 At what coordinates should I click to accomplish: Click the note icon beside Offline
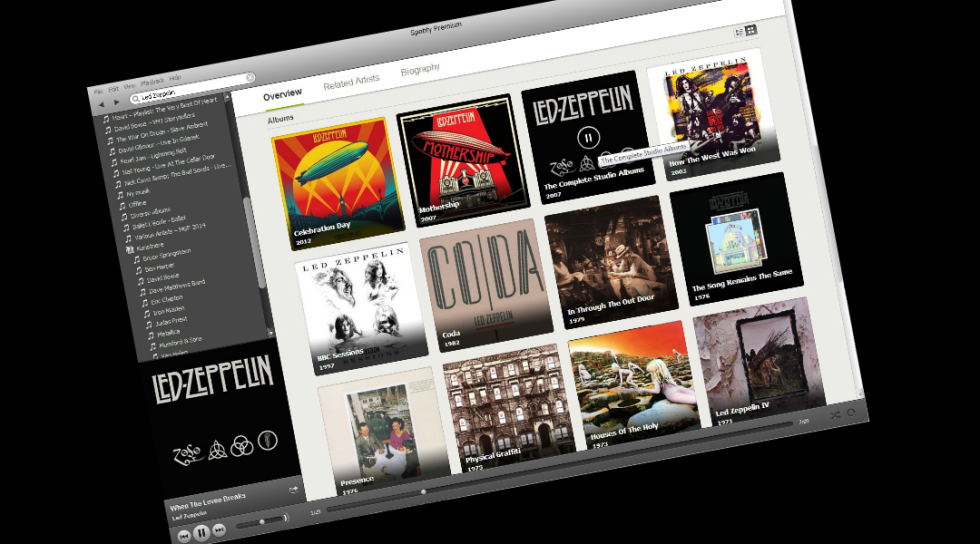[122, 206]
